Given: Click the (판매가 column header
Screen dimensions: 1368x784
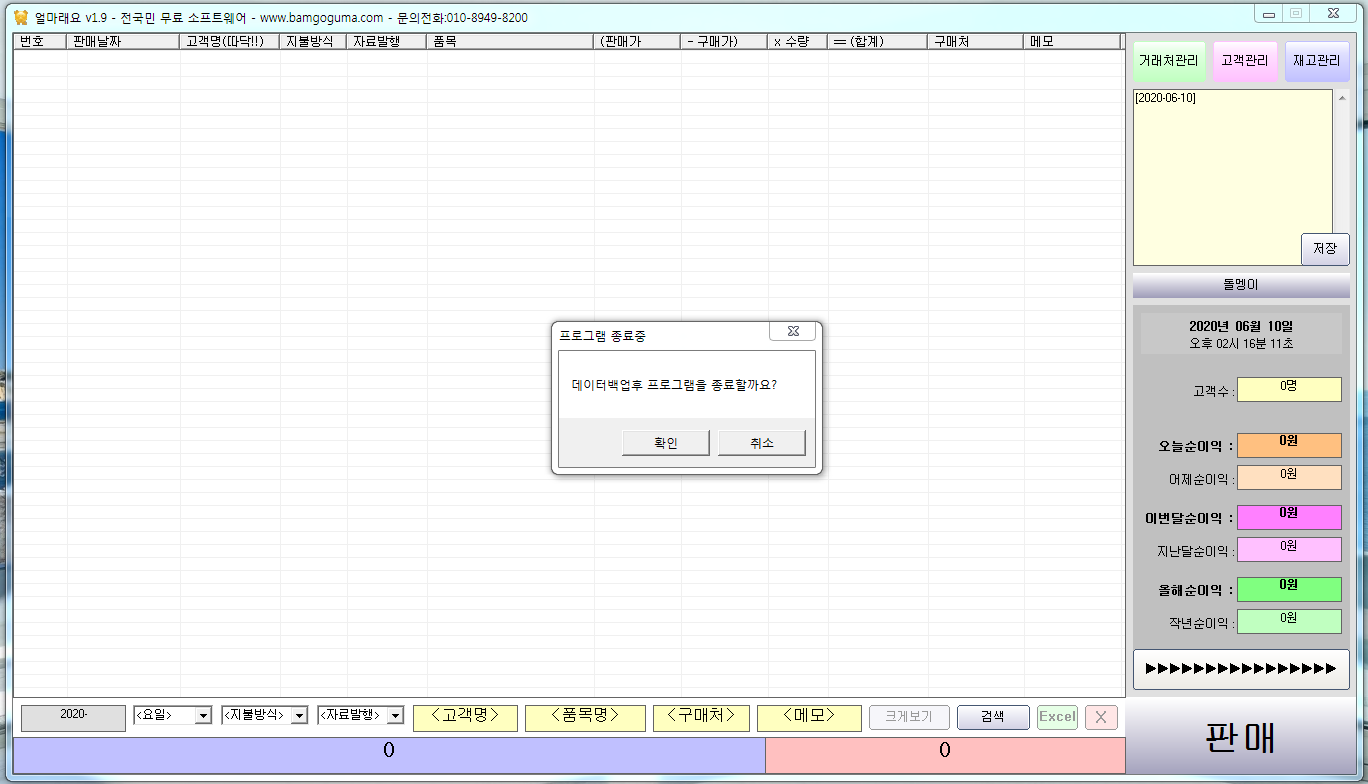Looking at the screenshot, I should pos(638,42).
